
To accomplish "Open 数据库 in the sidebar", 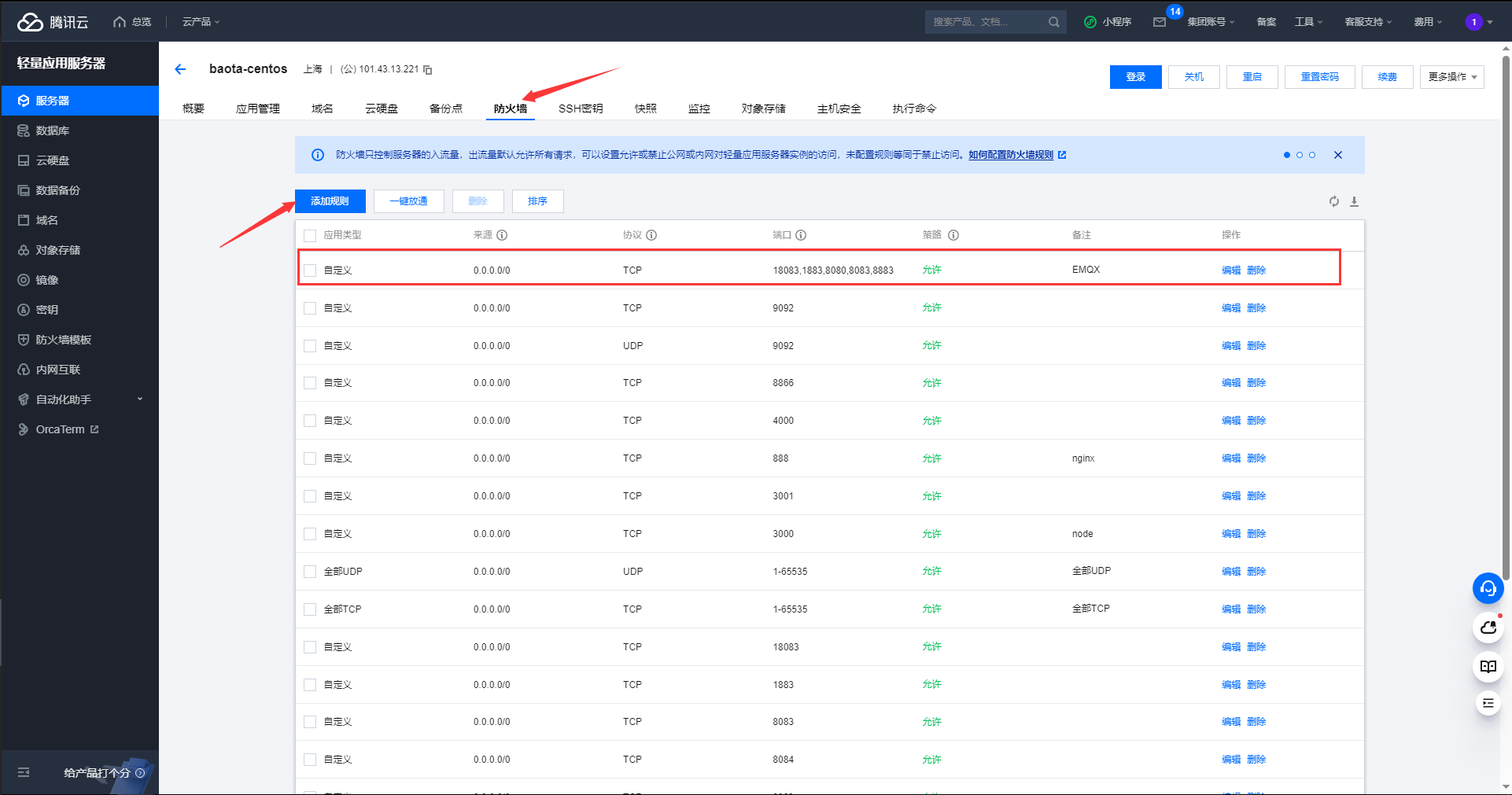I will click(79, 131).
